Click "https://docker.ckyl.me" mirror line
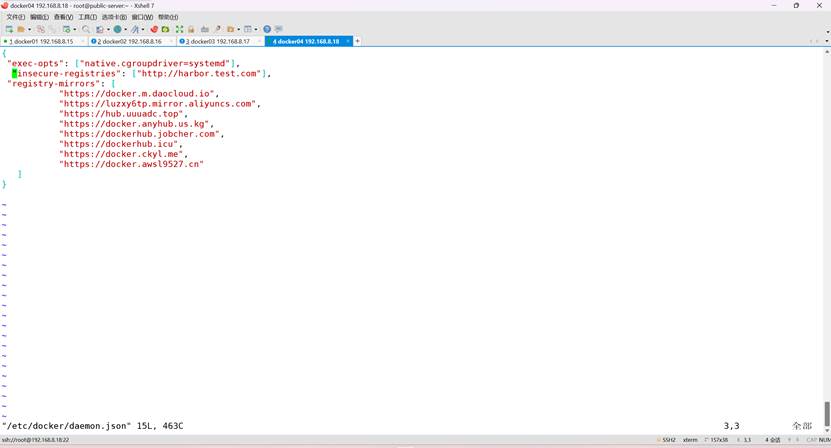Image resolution: width=831 pixels, height=448 pixels. pos(121,154)
